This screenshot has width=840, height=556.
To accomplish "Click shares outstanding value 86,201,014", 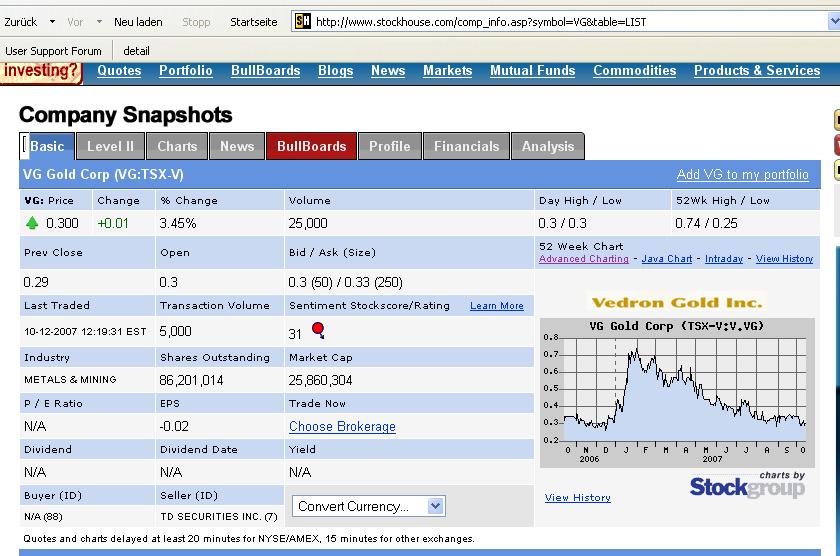I will (x=191, y=380).
